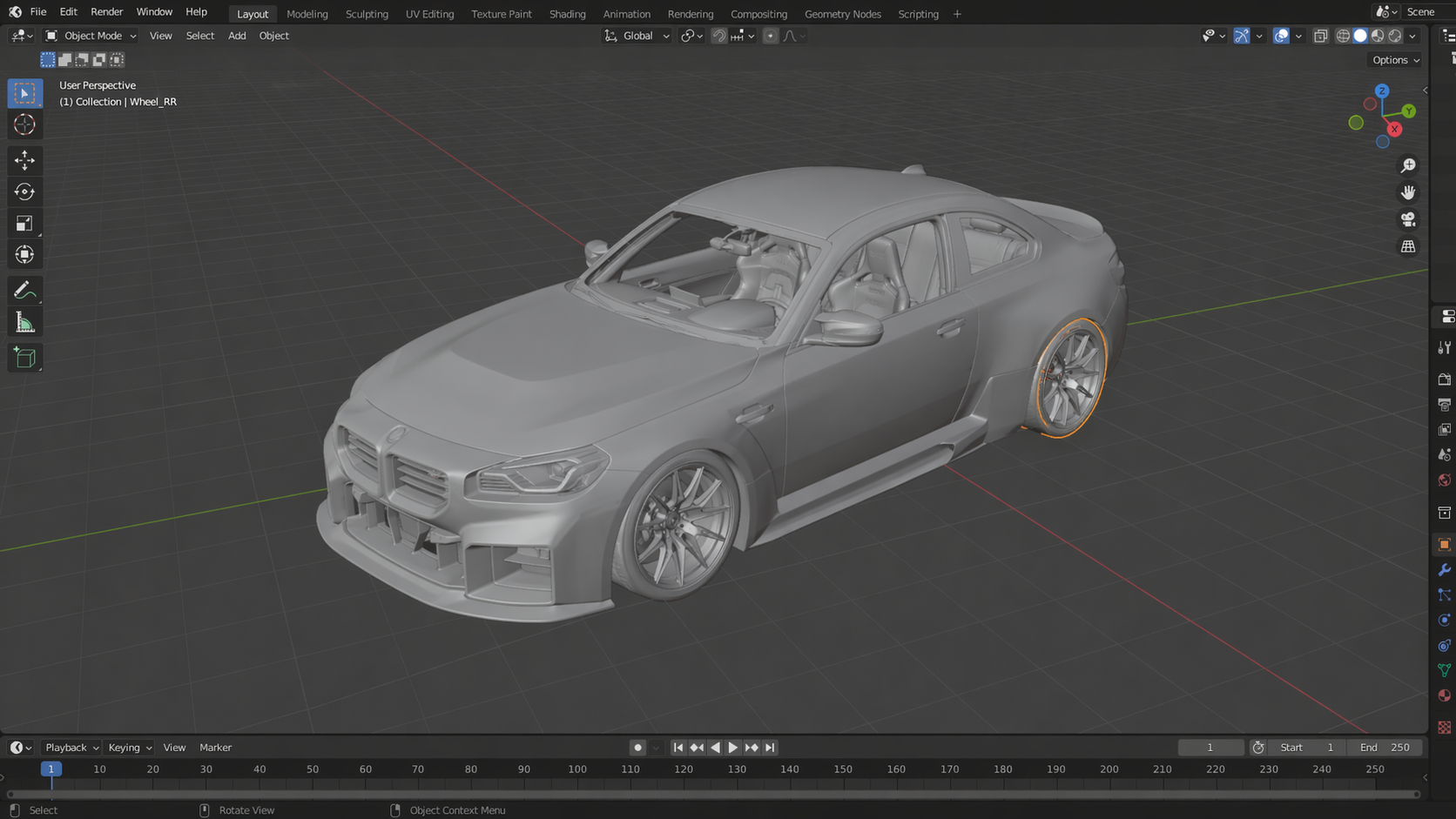Screen dimensions: 1456x819
Task: Select the Move tool in toolbar
Action: [x=24, y=160]
